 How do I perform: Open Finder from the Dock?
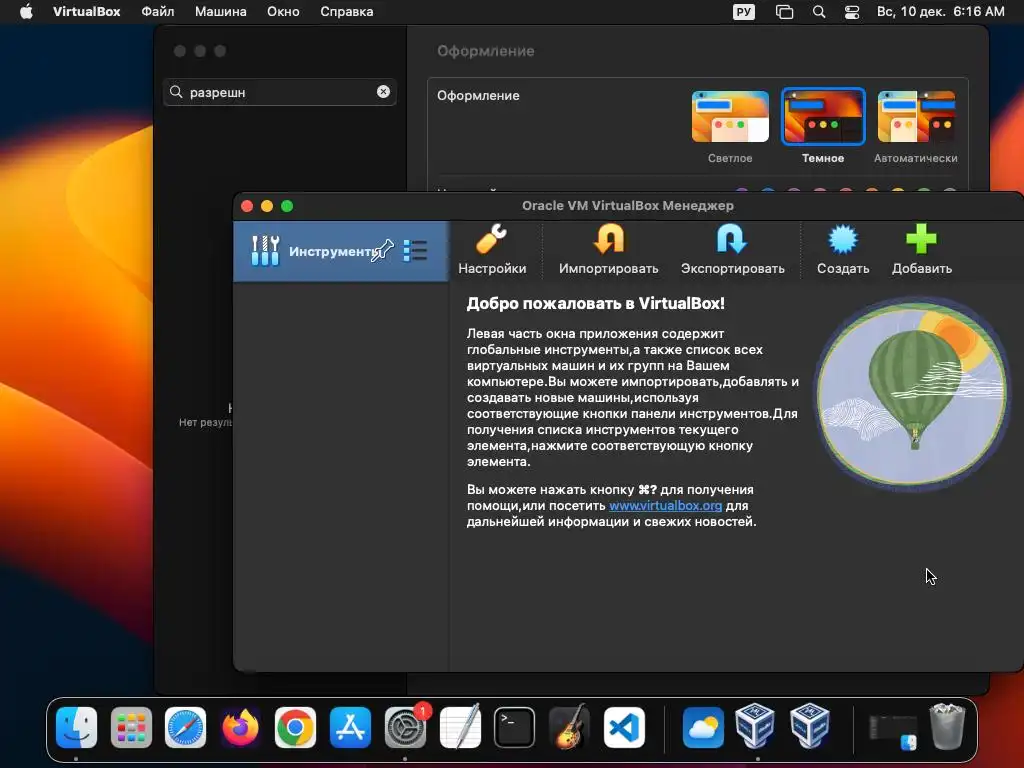76,727
